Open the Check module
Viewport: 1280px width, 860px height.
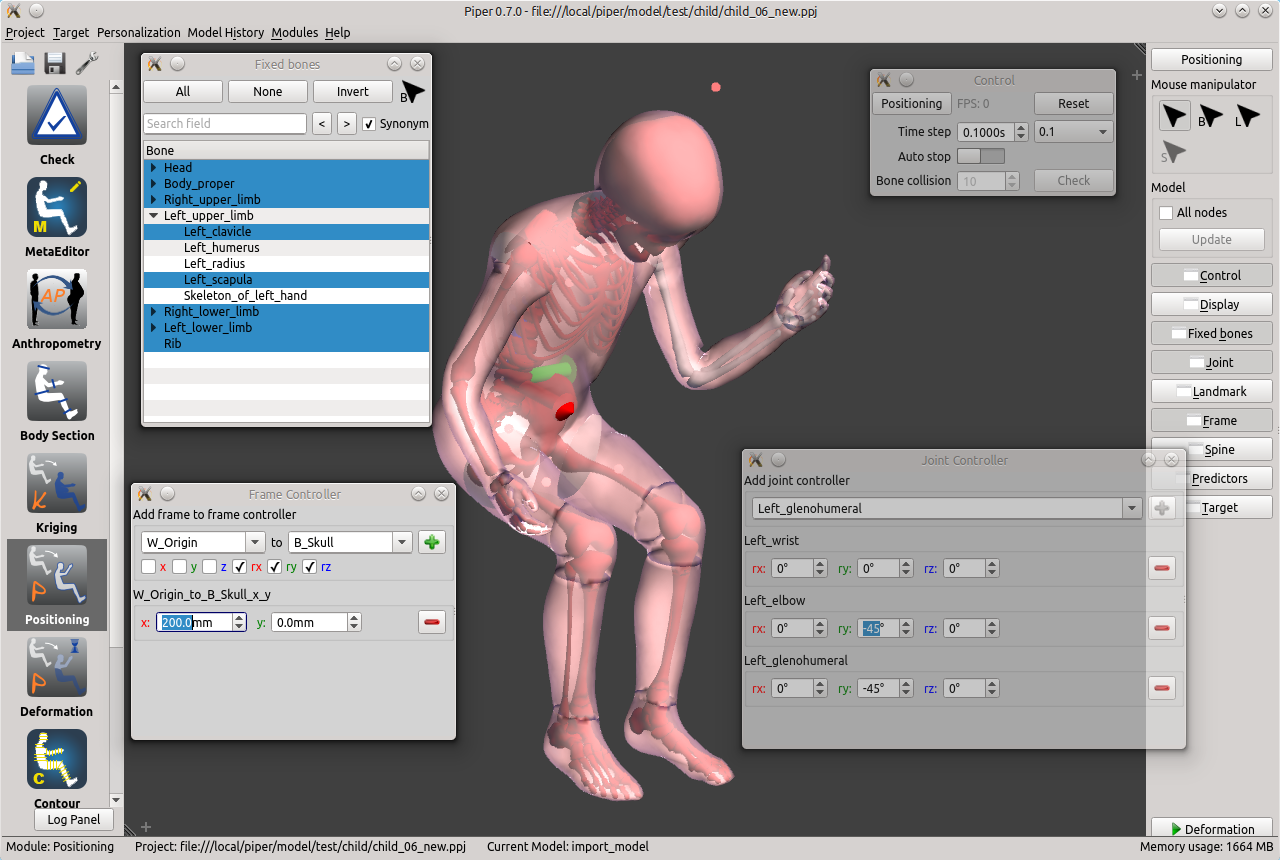click(57, 115)
